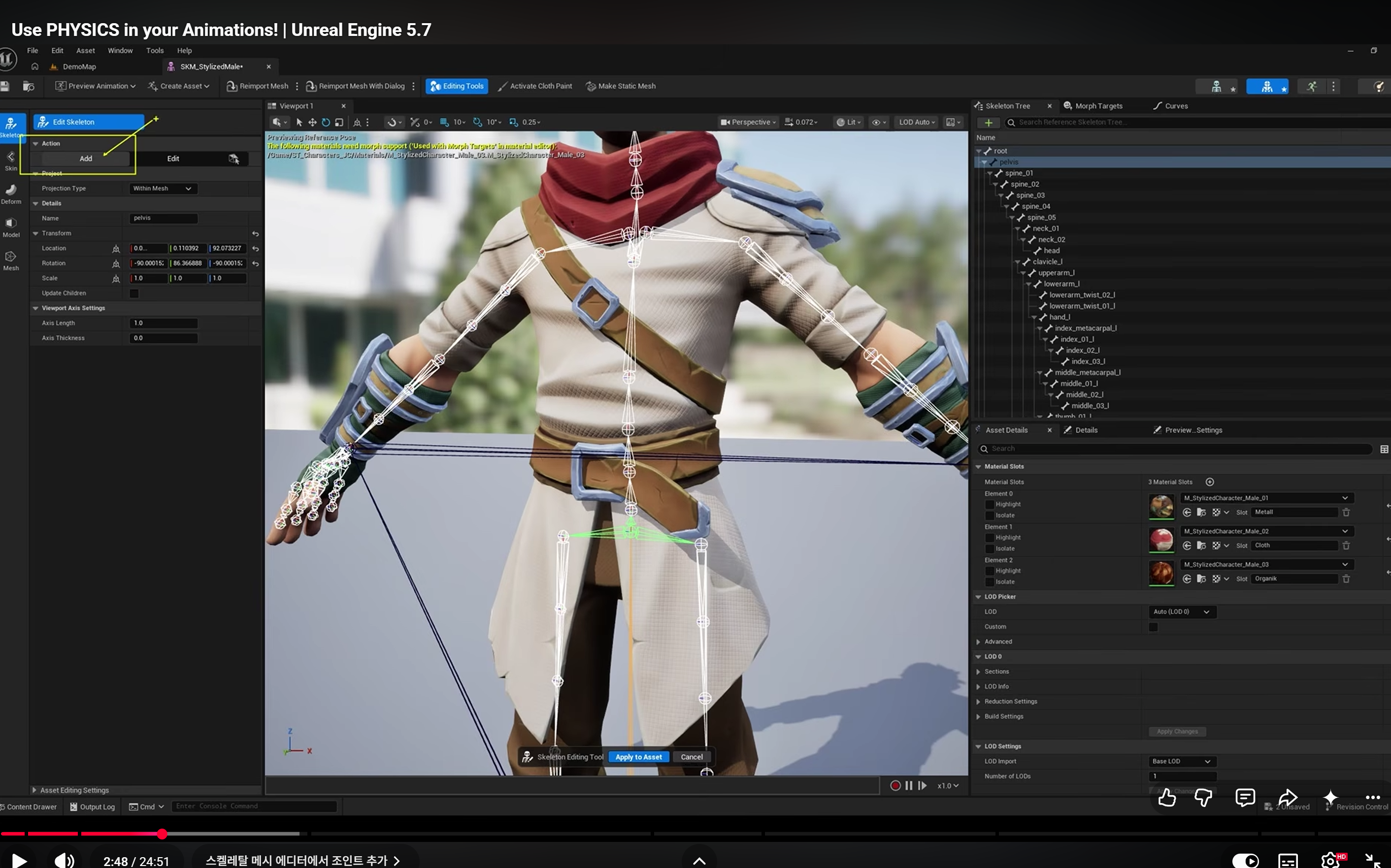Activate Cloth Paint tool
This screenshot has height=868, width=1391.
[535, 86]
